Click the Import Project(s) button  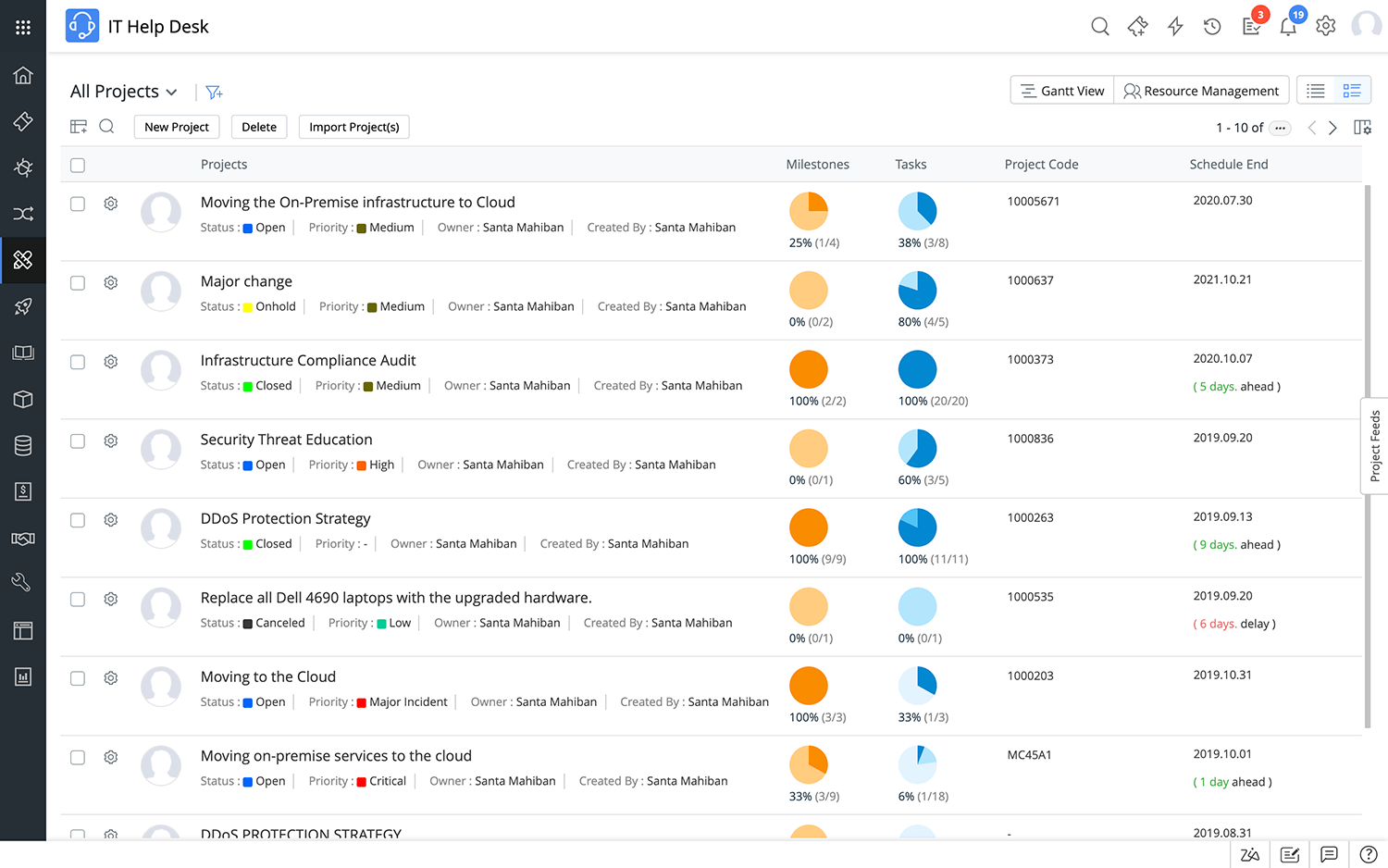click(x=353, y=127)
